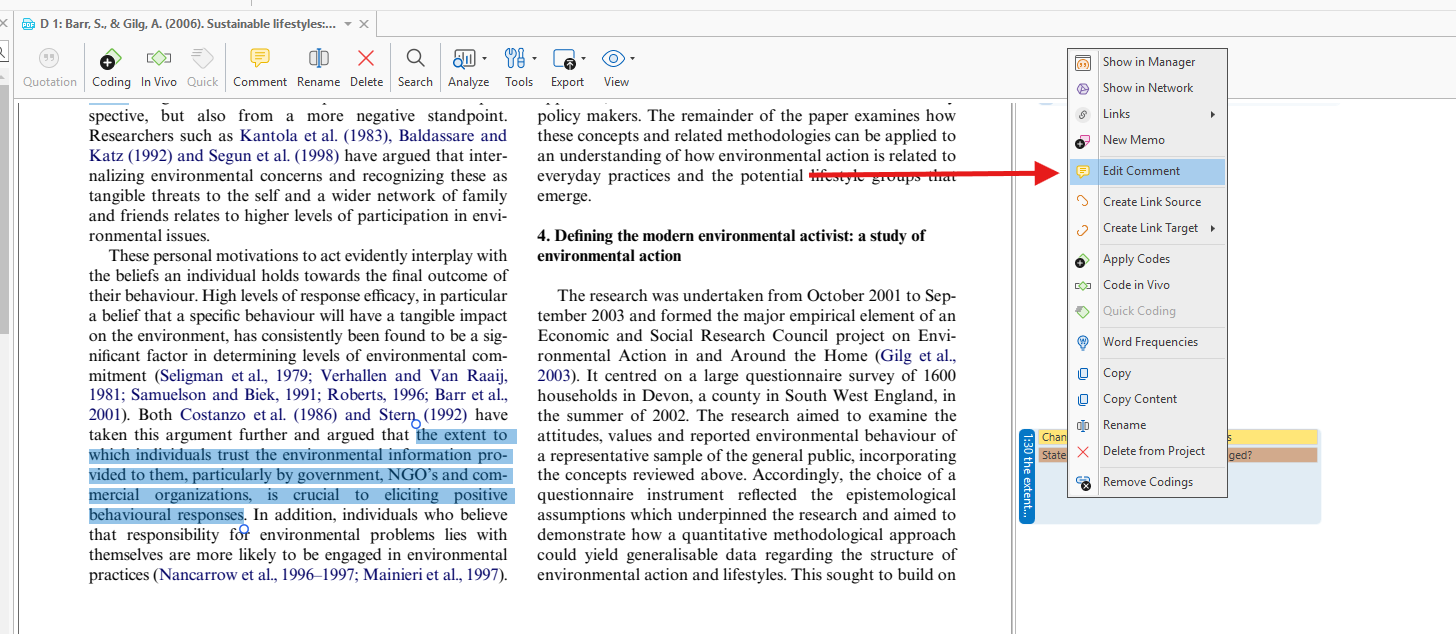Click the Remove Codings menu icon
This screenshot has height=634, width=1456.
click(1083, 482)
